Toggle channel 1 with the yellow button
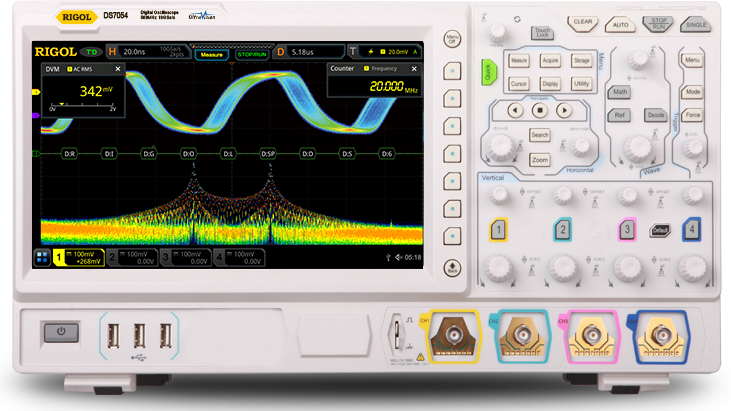Screen dimensions: 731x411 [x=498, y=229]
